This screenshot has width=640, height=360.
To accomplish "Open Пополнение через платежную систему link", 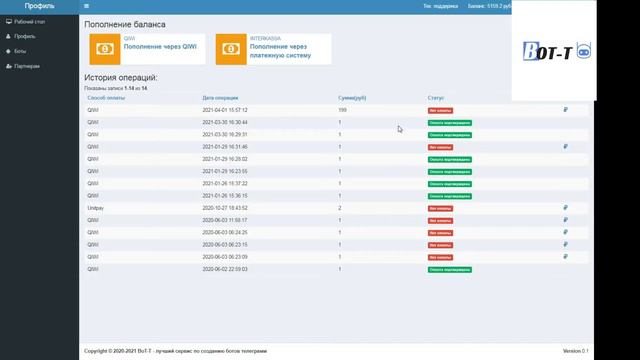I will pos(280,51).
